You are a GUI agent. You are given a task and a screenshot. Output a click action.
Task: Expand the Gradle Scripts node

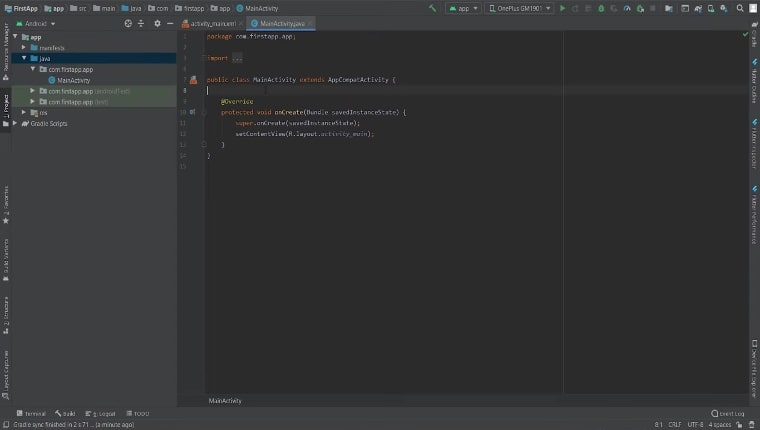pyautogui.click(x=16, y=123)
